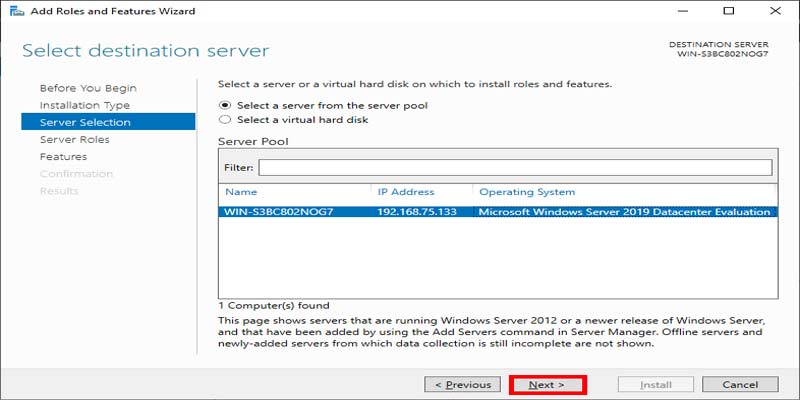Open the Features step in sidebar
800x400 pixels.
tap(63, 157)
